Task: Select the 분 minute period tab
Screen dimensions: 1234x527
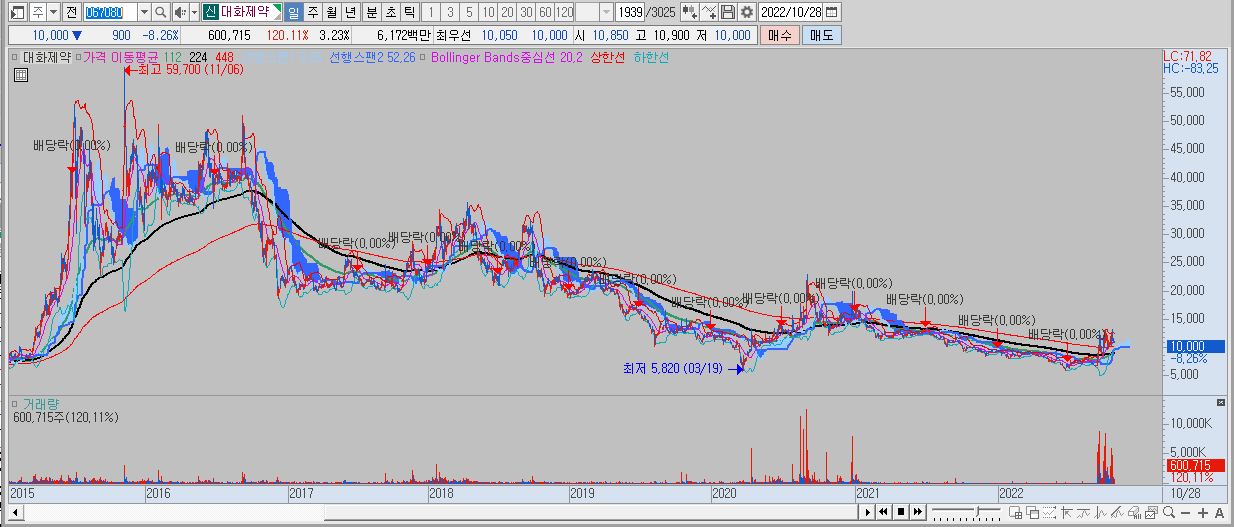Action: 372,12
